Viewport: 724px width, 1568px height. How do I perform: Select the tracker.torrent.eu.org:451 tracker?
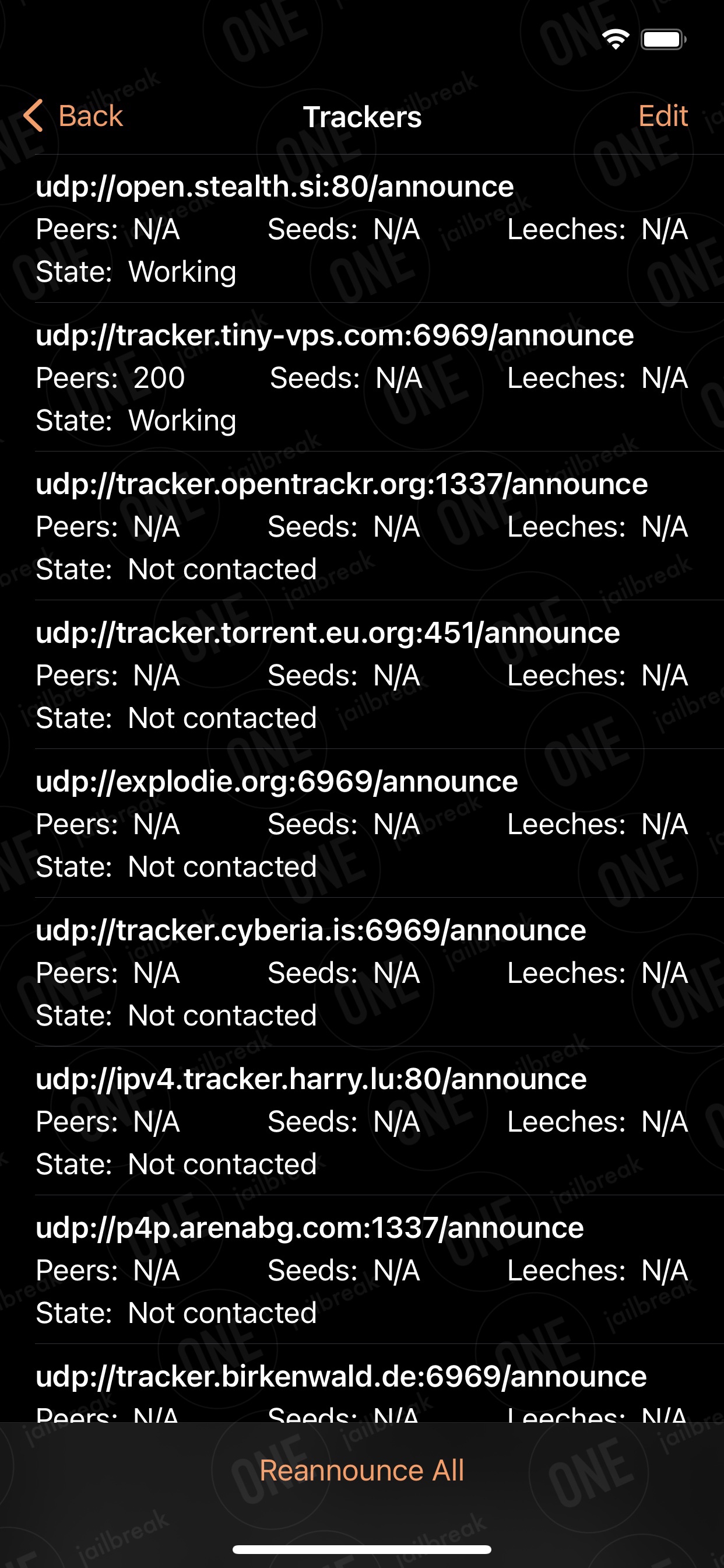point(362,675)
